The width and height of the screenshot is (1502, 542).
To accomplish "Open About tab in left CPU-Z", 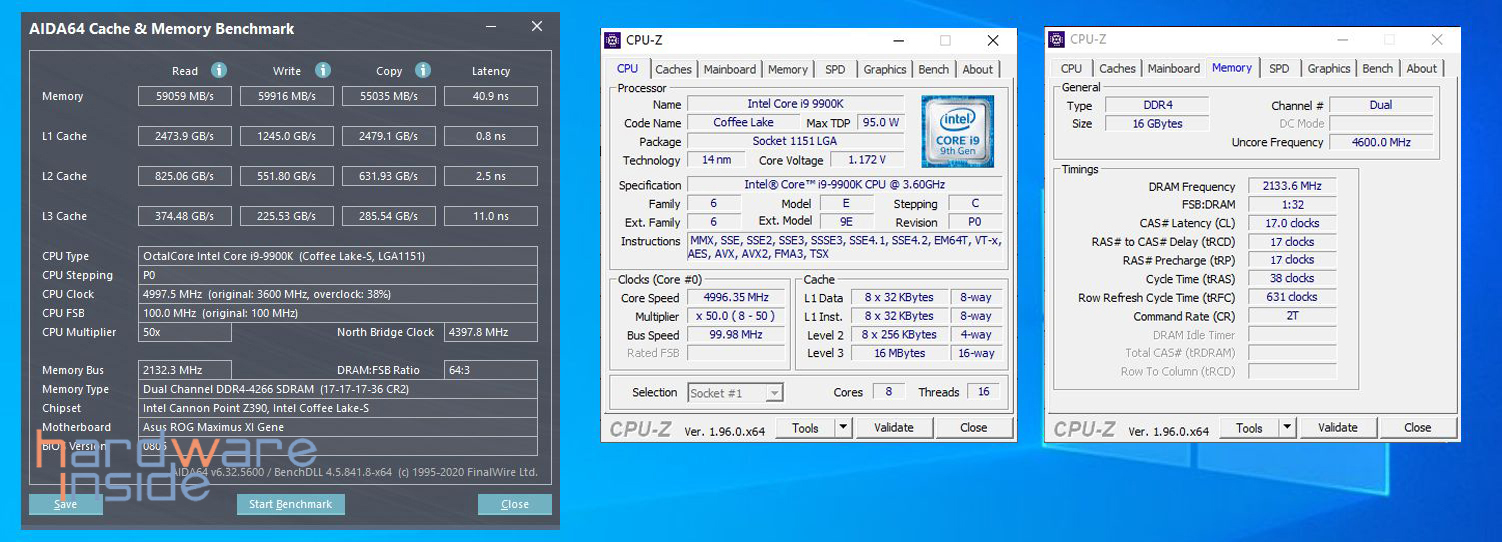I will tap(978, 69).
